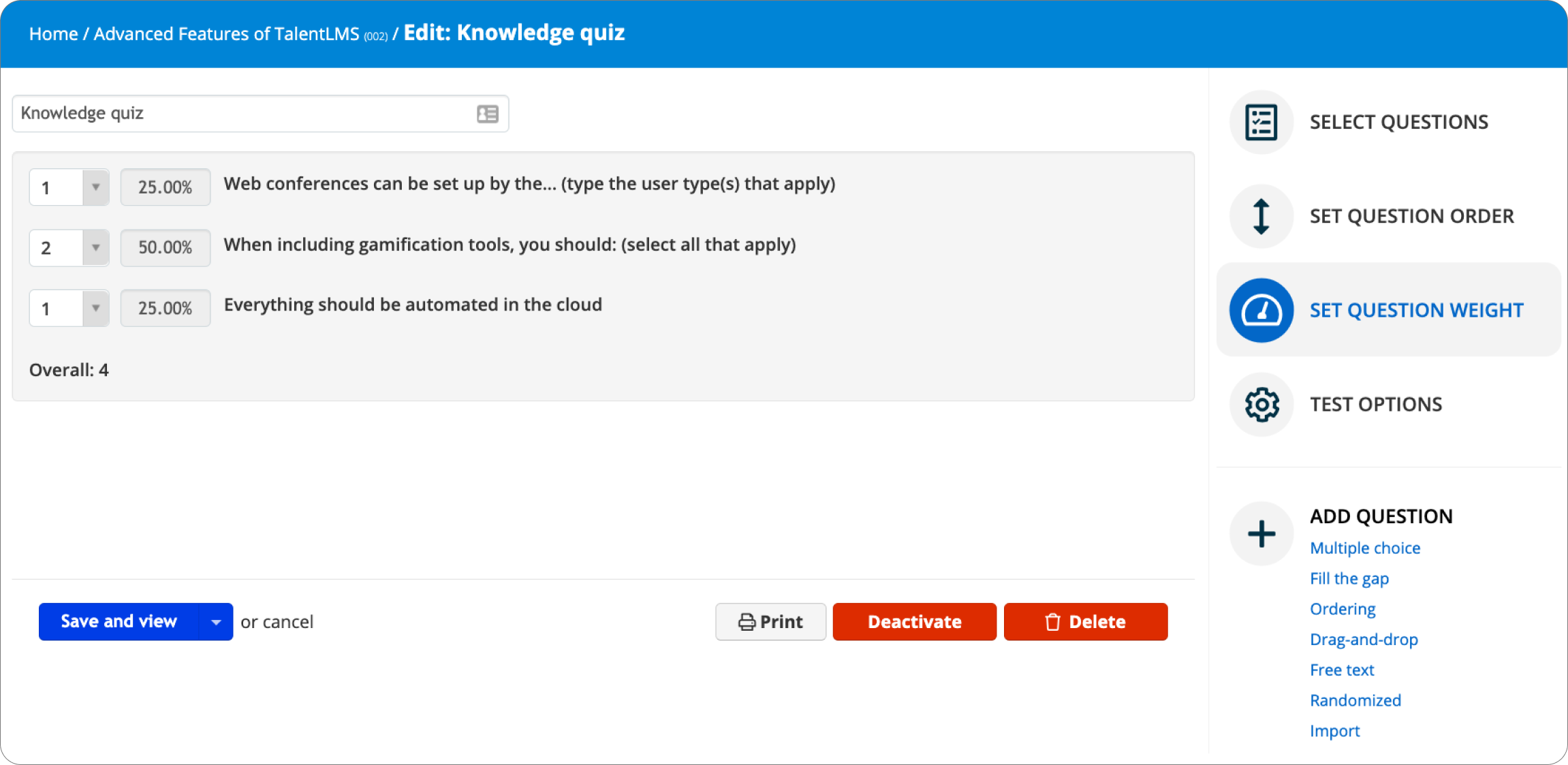
Task: Add a Multiple choice question
Action: [x=1365, y=548]
